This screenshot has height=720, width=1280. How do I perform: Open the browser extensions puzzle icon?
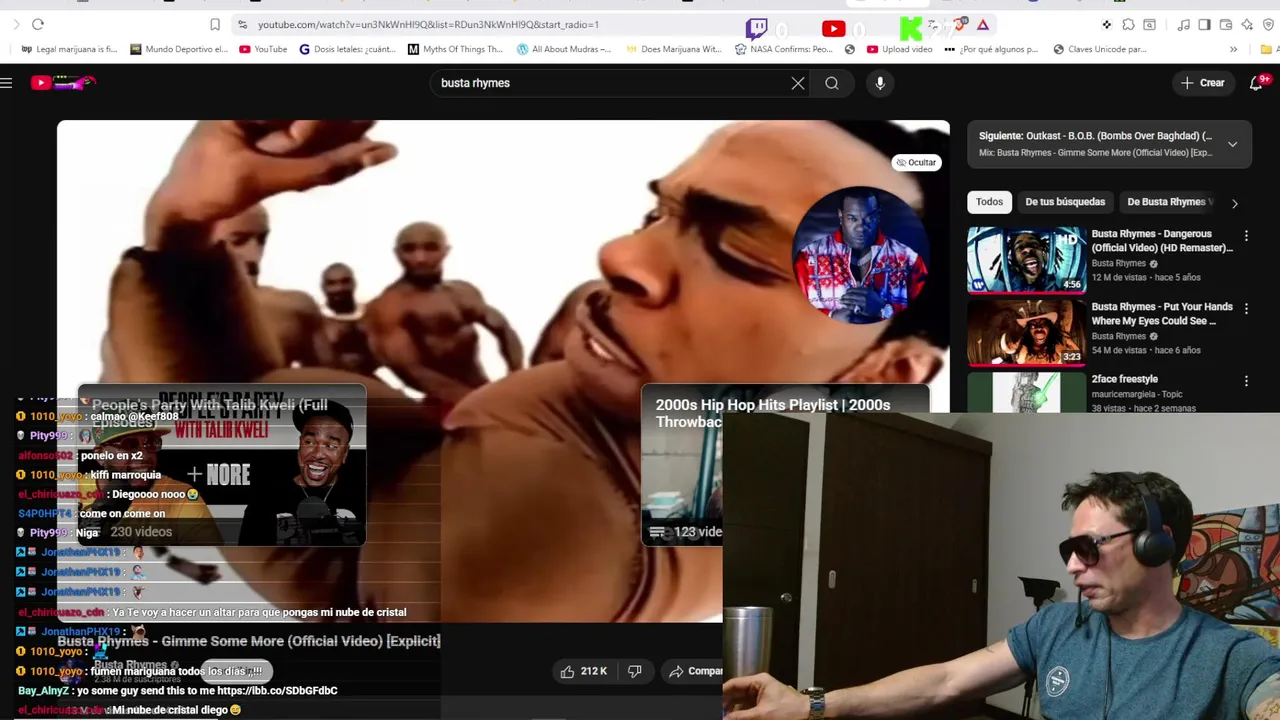pyautogui.click(x=1128, y=25)
